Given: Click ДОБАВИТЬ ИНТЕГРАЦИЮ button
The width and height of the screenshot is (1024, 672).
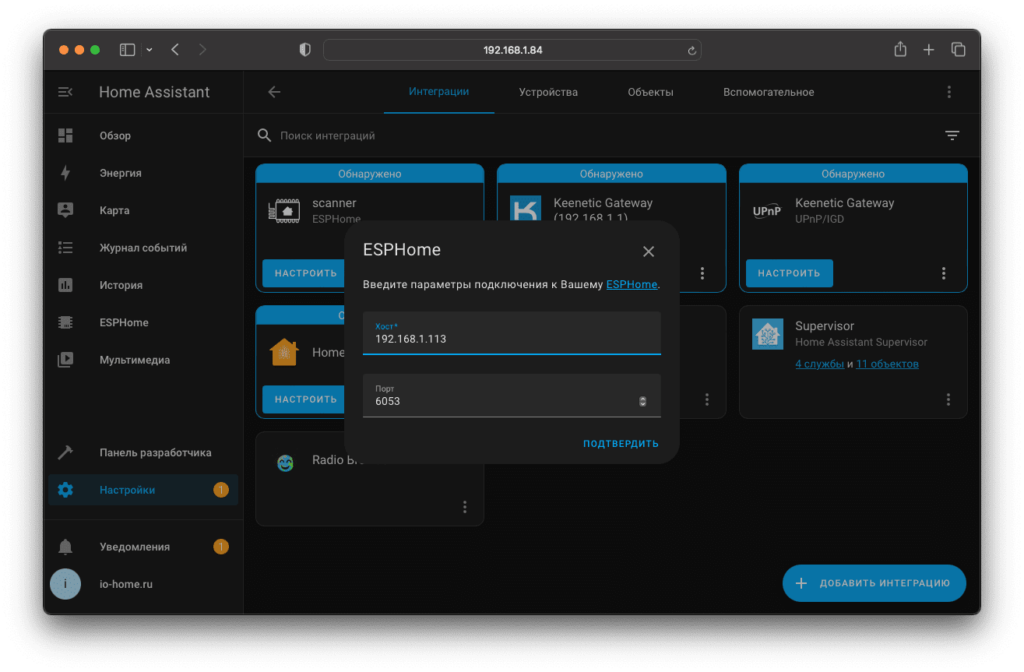Looking at the screenshot, I should click(874, 583).
